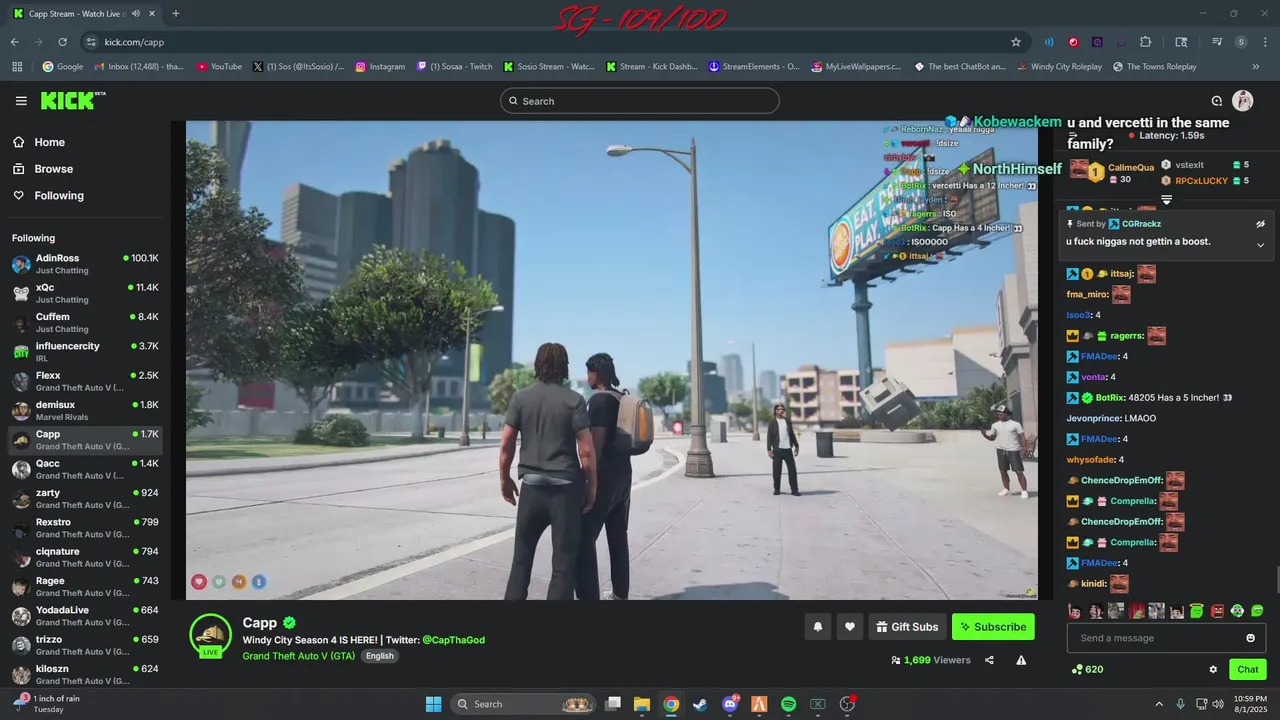Open trizzo channel from sidebar
The image size is (1280, 720).
click(85, 645)
